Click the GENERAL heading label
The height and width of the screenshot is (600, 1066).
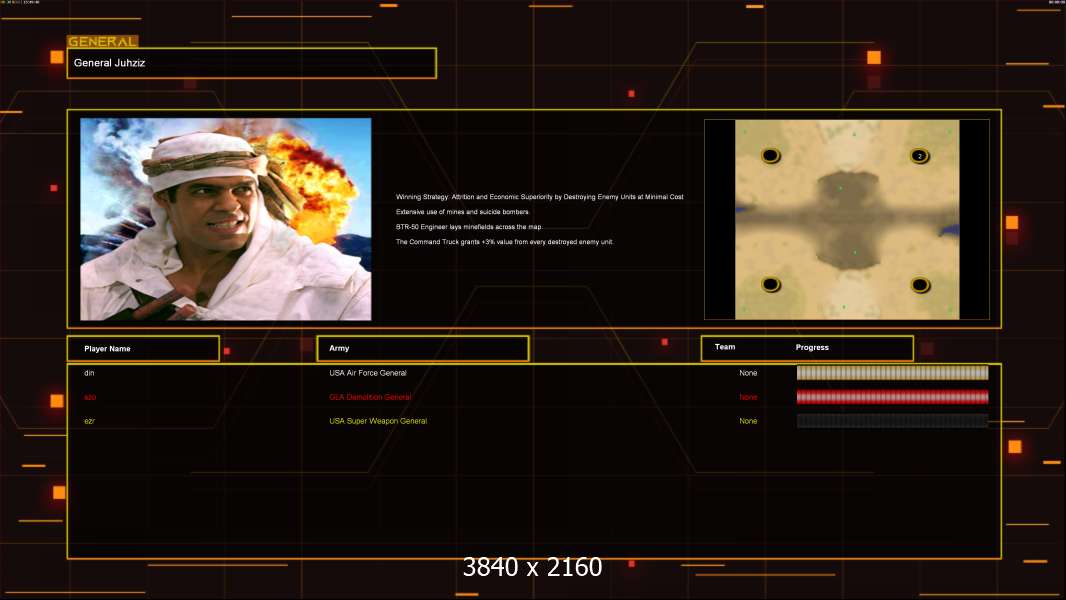tap(103, 41)
